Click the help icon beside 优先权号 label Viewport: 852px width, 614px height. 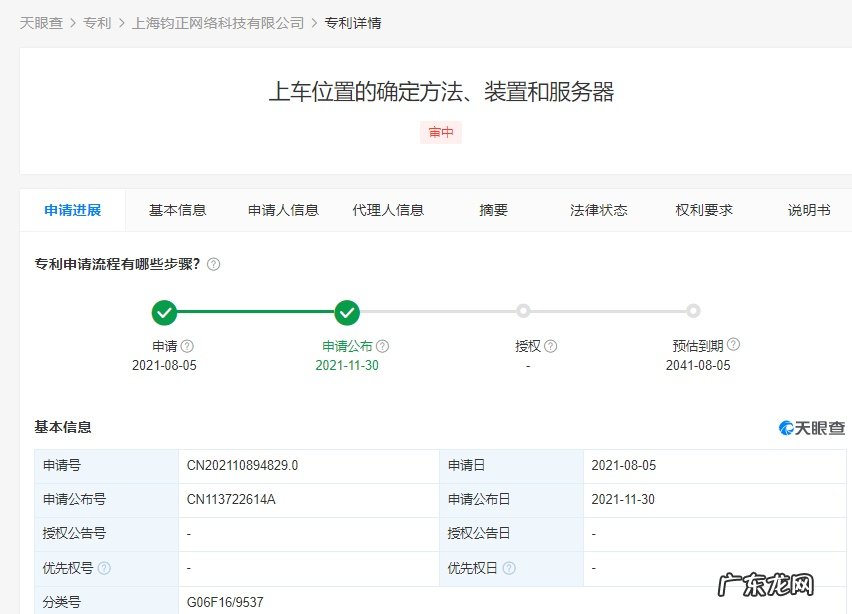(x=106, y=567)
